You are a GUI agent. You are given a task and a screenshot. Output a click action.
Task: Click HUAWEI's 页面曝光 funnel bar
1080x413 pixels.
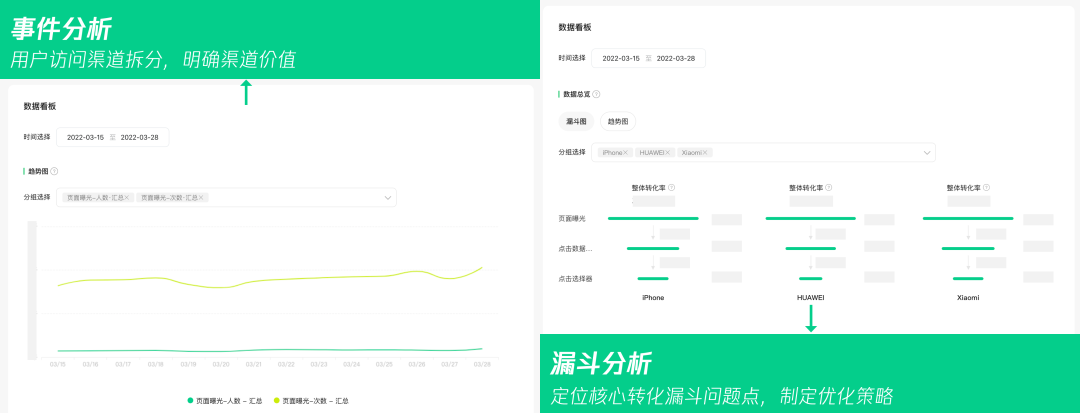[811, 218]
